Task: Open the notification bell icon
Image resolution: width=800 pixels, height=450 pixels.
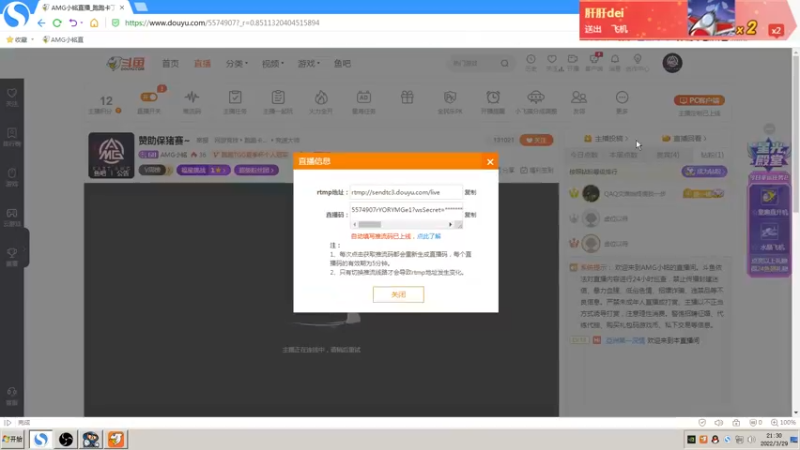Action: pos(615,60)
